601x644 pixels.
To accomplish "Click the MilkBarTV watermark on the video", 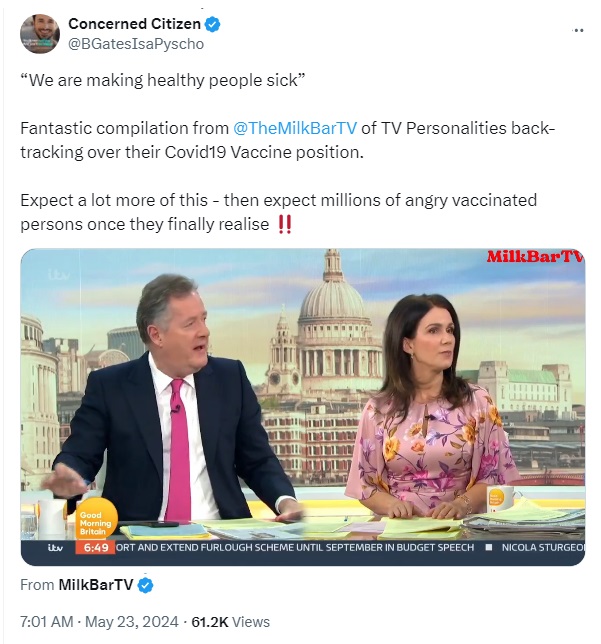I will (x=535, y=257).
